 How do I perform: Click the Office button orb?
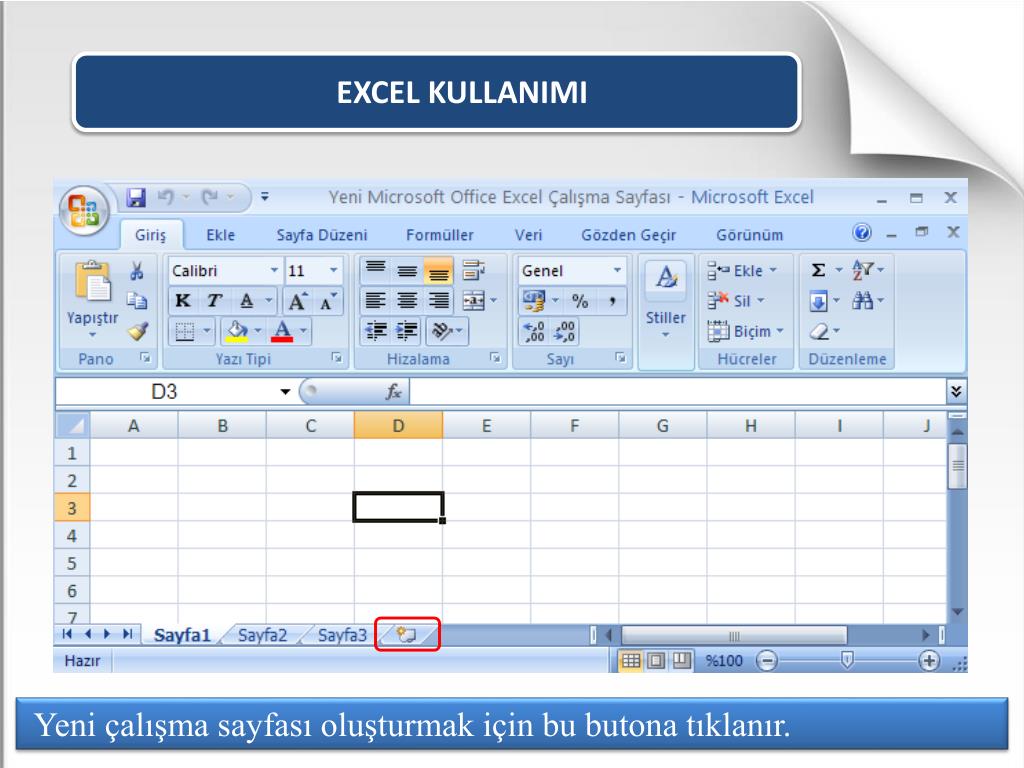84,210
